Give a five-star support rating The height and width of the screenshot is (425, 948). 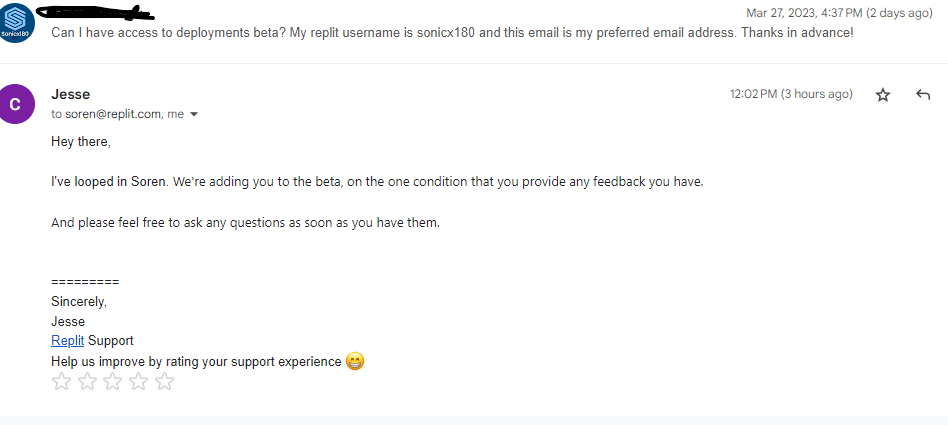tap(164, 381)
